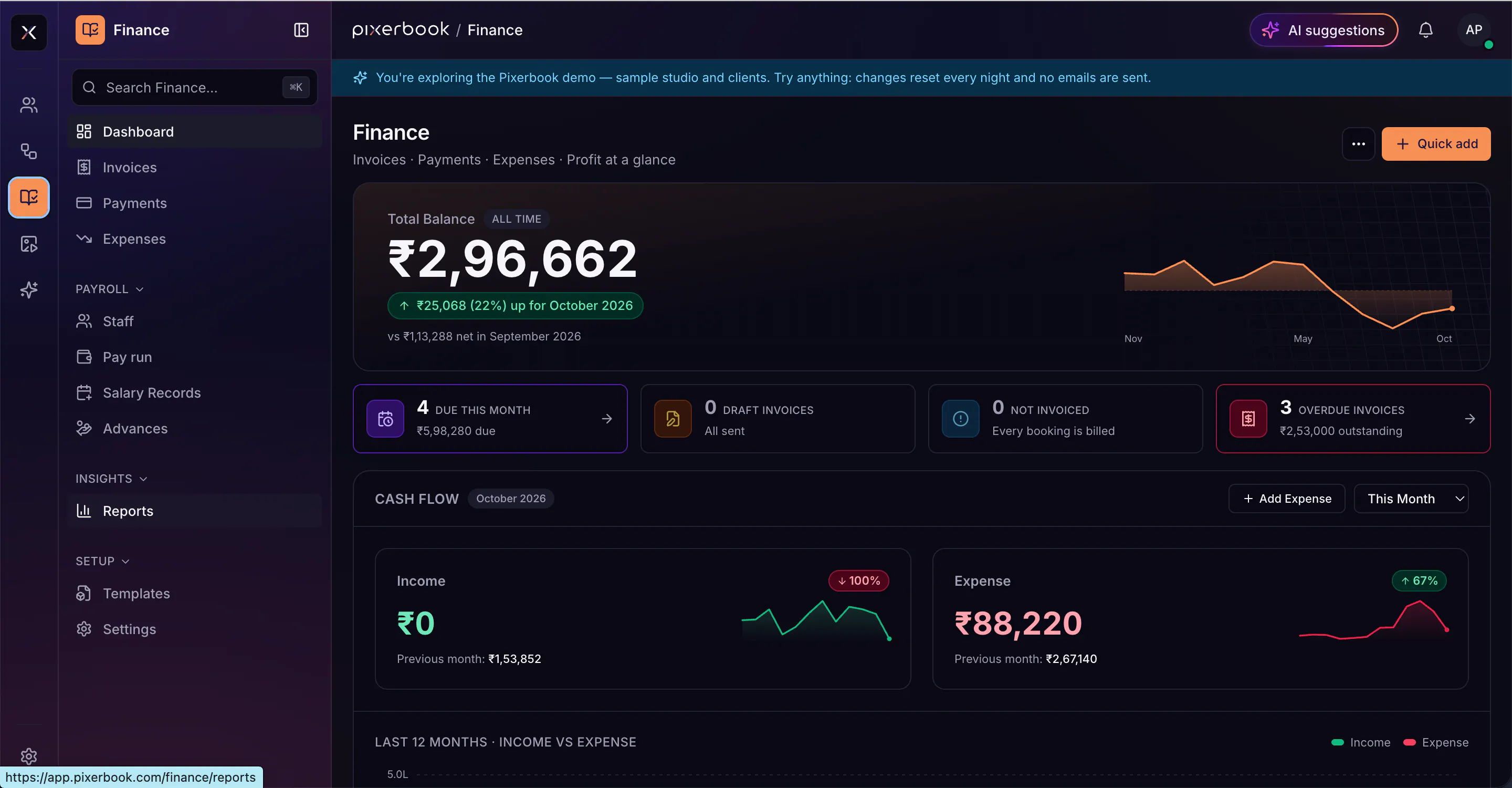Open the workflow icon in left rail
Viewport: 1512px width, 788px height.
pyautogui.click(x=29, y=151)
